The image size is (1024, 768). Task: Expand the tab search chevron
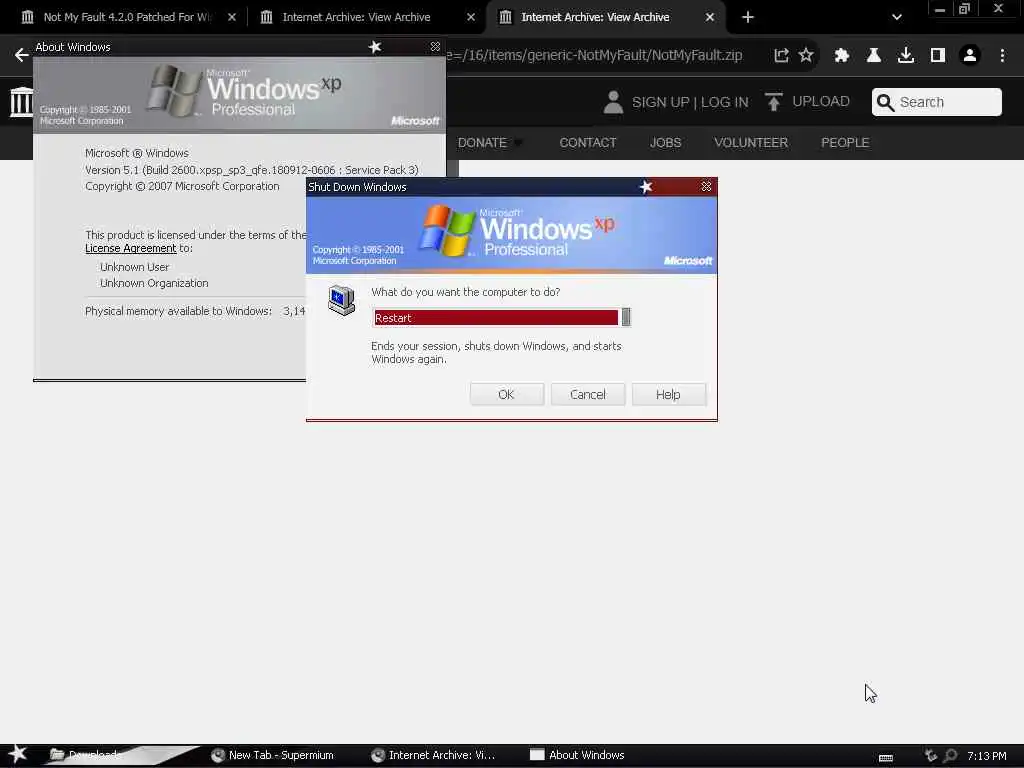[x=897, y=17]
